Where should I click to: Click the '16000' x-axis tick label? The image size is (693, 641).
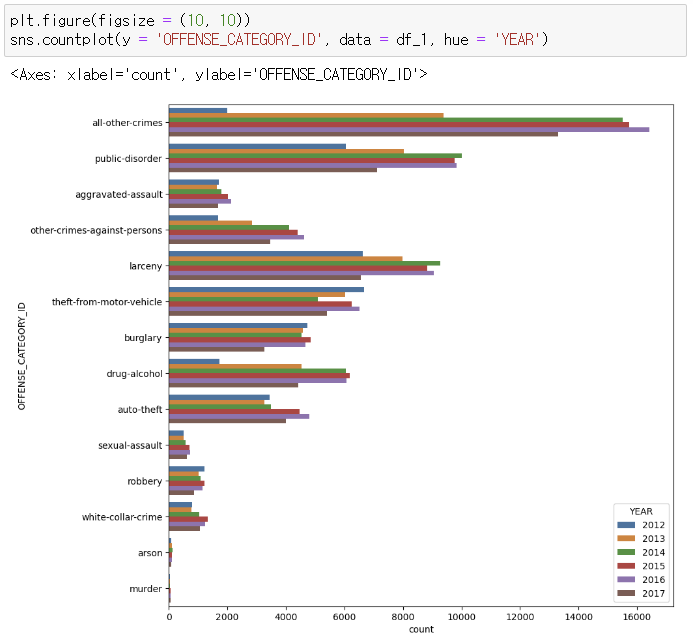click(637, 617)
